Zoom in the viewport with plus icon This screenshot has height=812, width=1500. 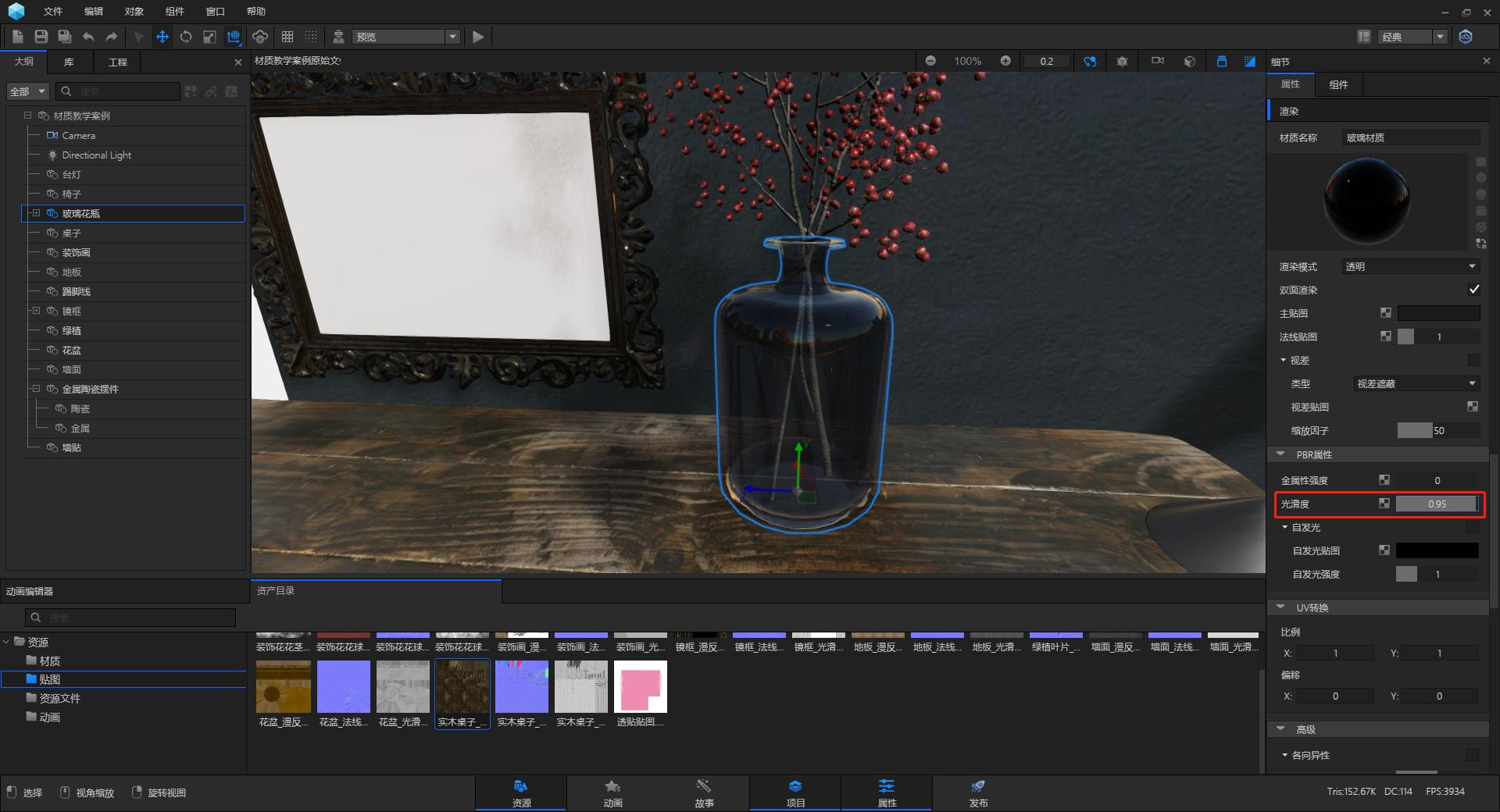click(x=1005, y=61)
